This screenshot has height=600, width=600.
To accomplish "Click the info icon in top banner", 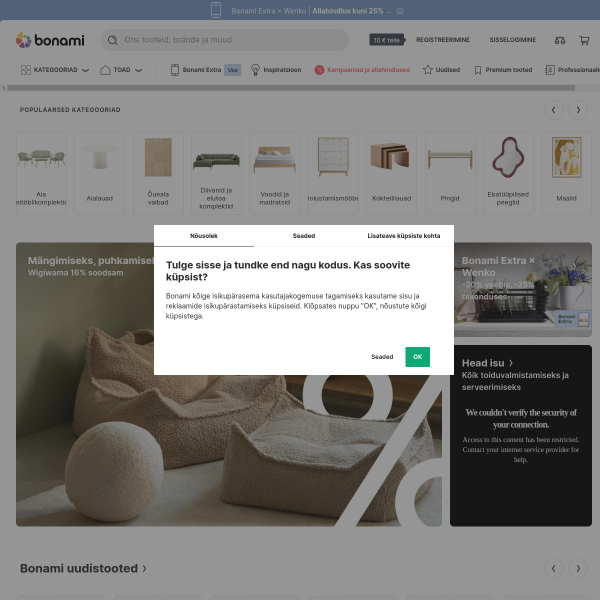I will point(400,11).
